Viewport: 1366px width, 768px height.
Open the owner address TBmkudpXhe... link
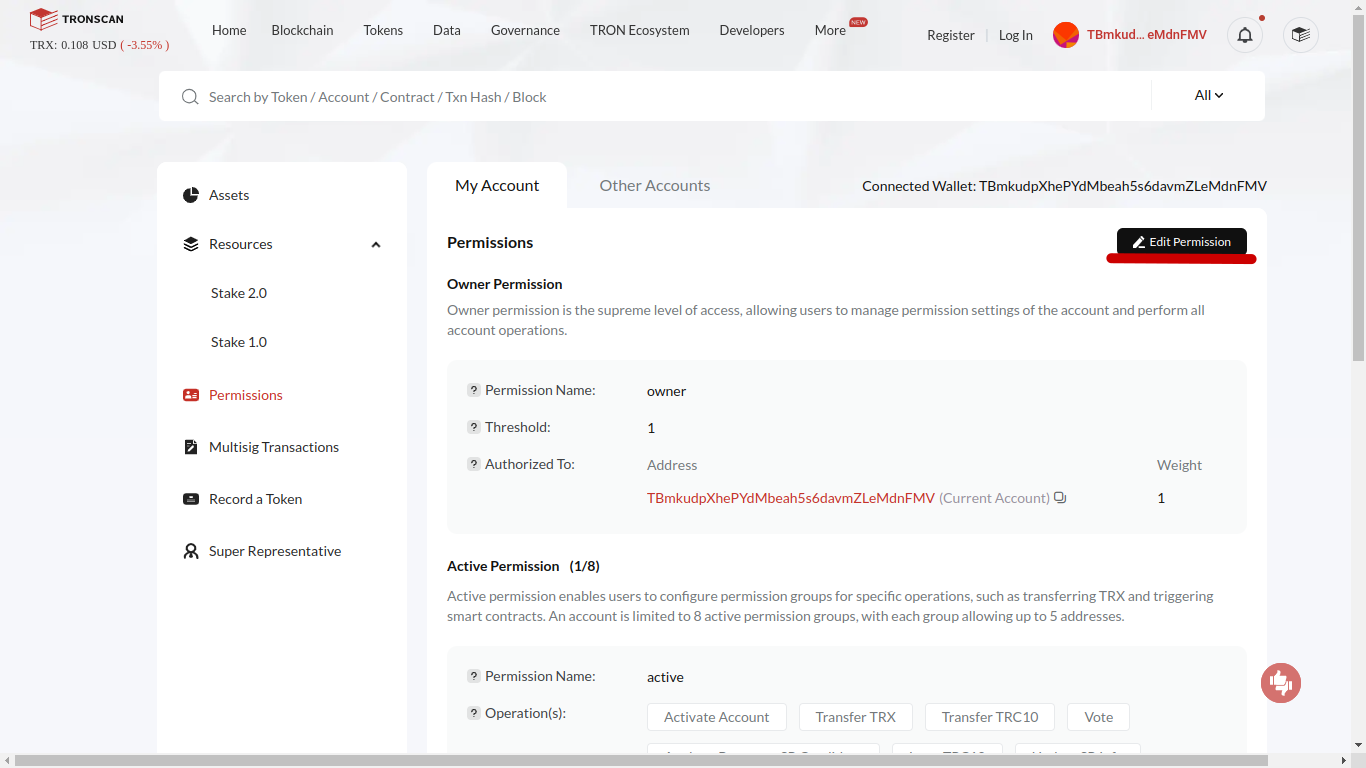[x=791, y=498]
